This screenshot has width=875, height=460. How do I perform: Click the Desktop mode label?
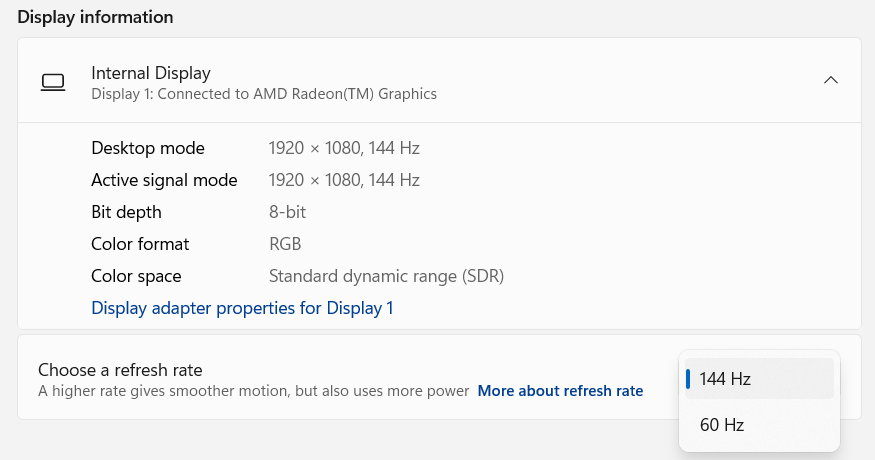[x=148, y=148]
